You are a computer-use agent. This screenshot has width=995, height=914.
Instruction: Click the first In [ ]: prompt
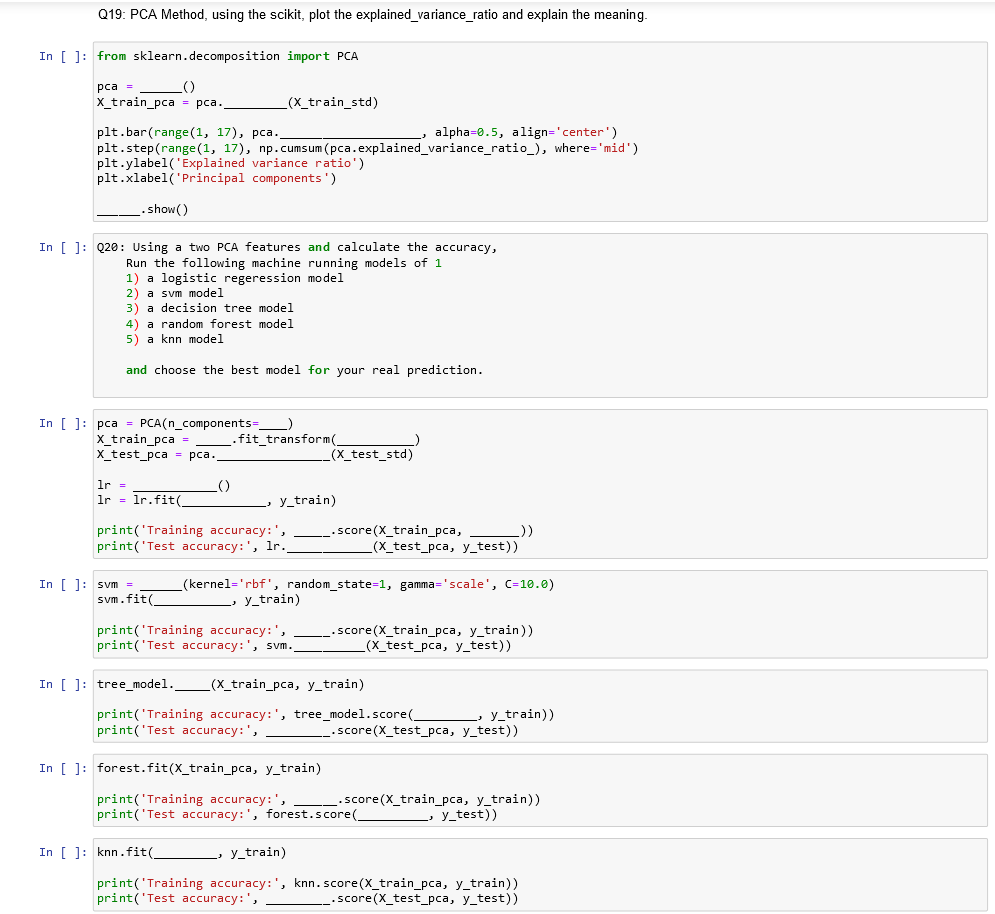pyautogui.click(x=62, y=56)
